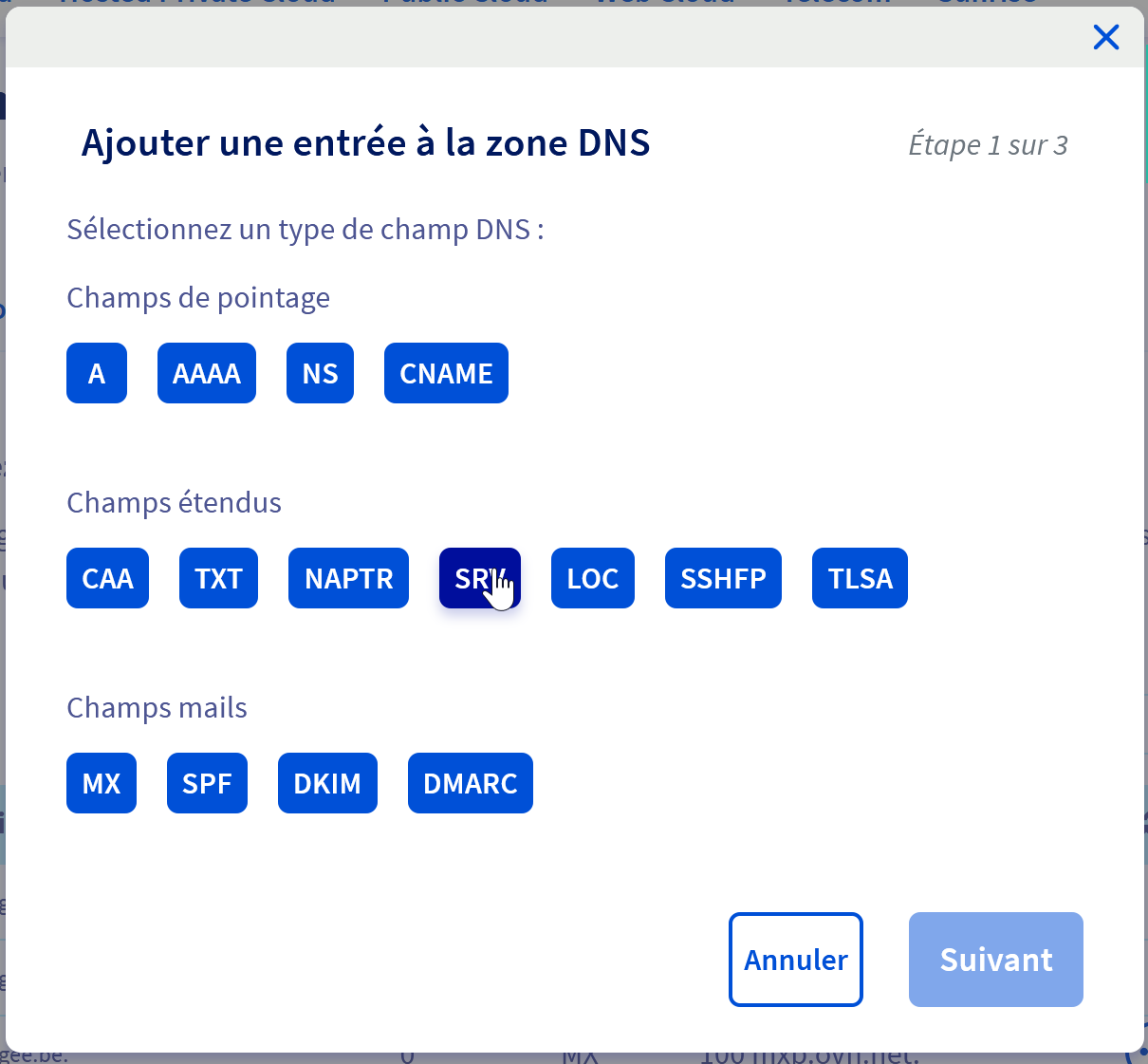Cancel with the Annuler button
This screenshot has height=1064, width=1148.
795,960
